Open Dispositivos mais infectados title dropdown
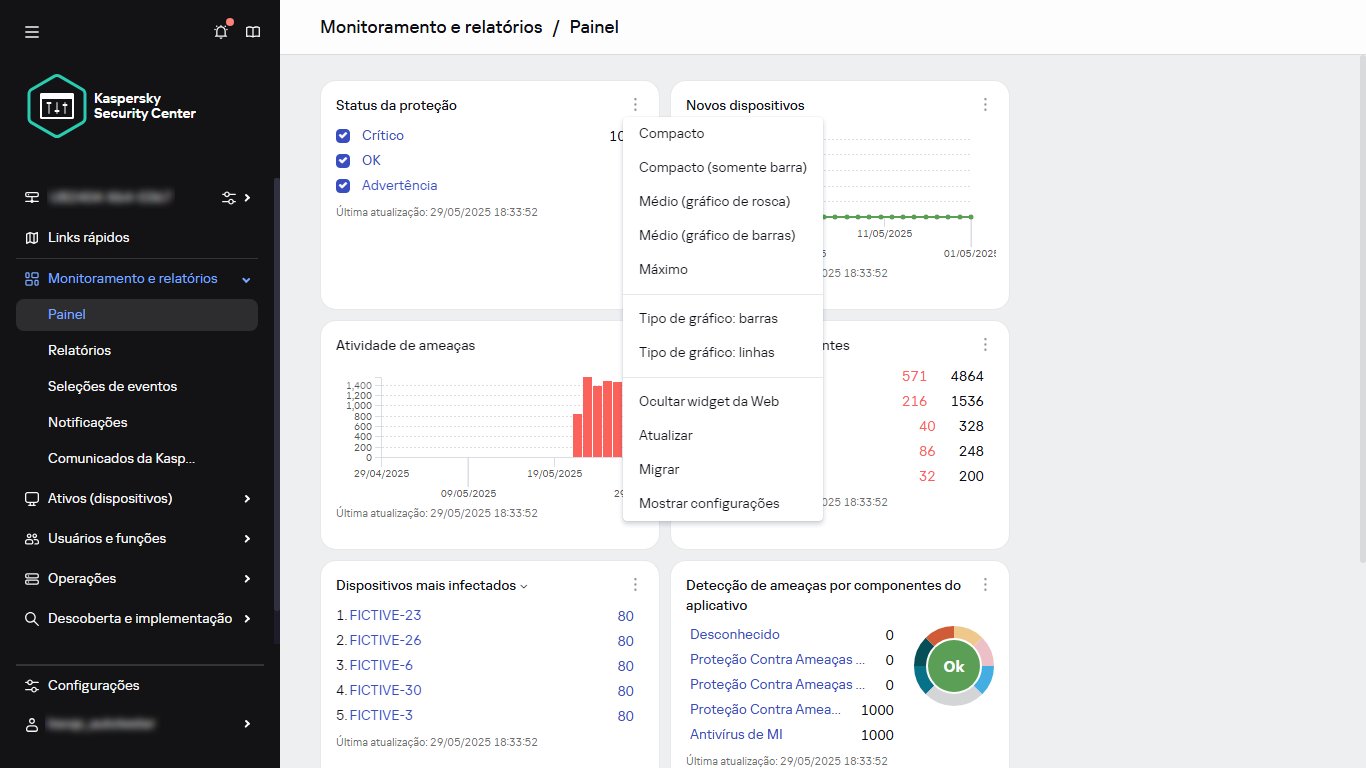 [524, 586]
